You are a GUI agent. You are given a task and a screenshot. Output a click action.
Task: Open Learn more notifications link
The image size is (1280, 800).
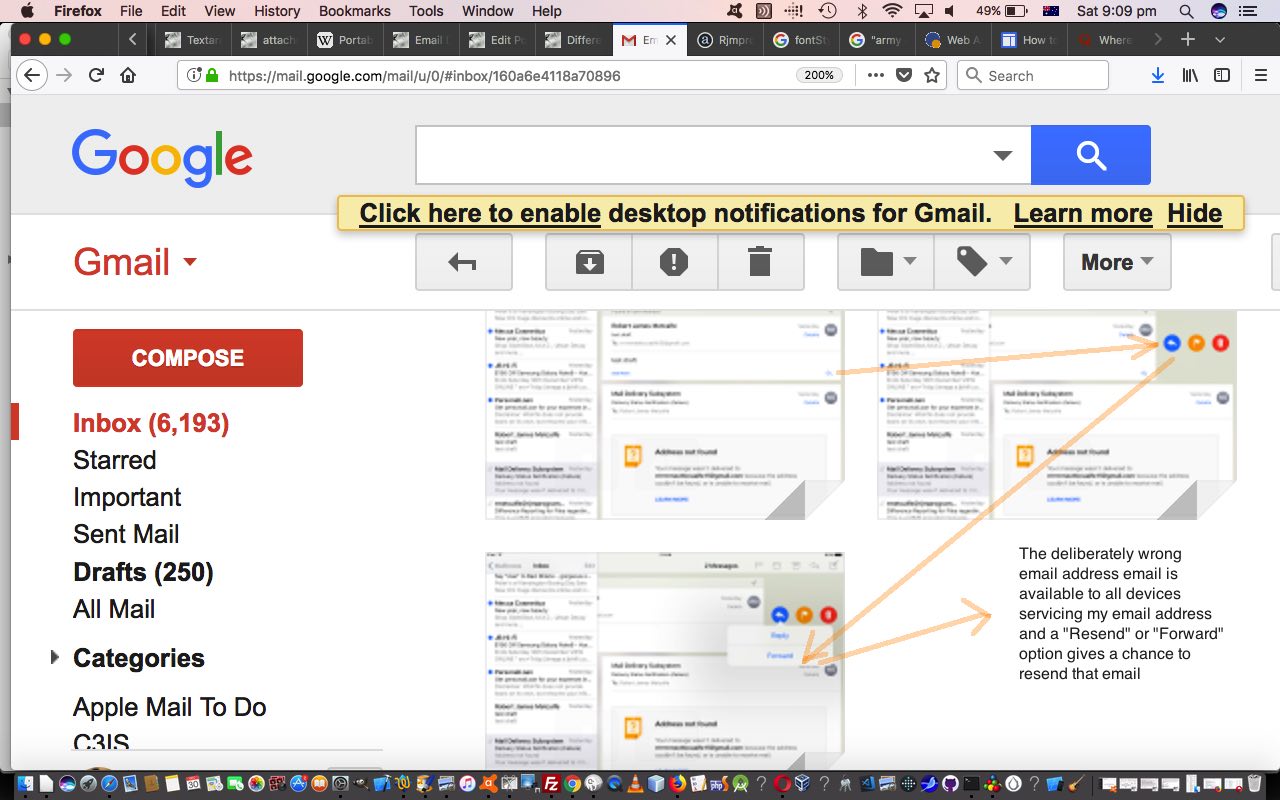pyautogui.click(x=1083, y=213)
